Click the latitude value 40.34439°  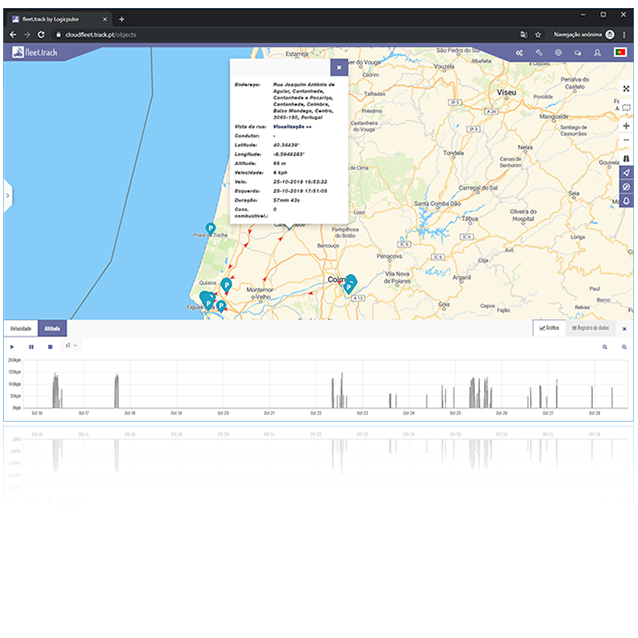click(x=286, y=145)
